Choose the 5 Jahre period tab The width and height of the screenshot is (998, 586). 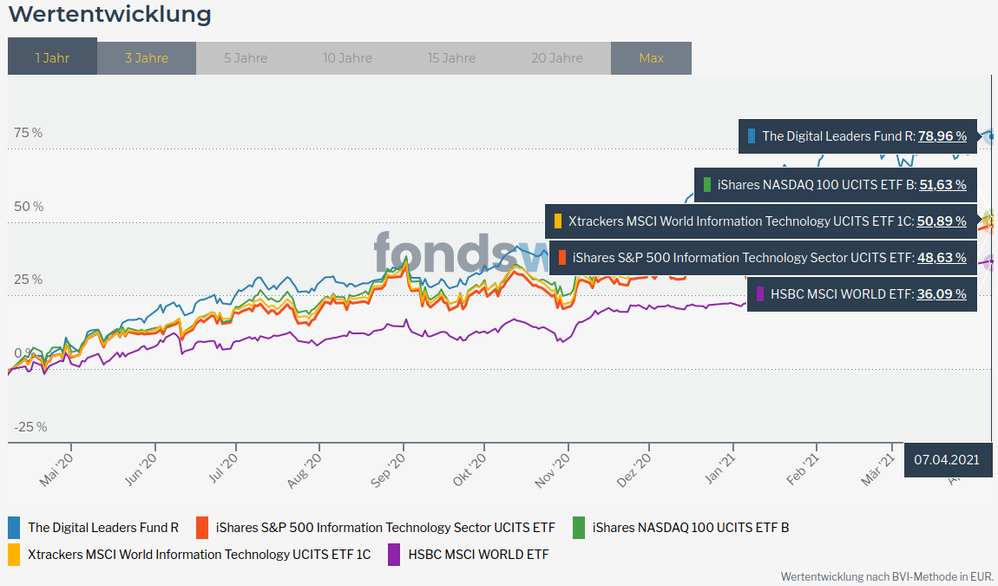(245, 58)
